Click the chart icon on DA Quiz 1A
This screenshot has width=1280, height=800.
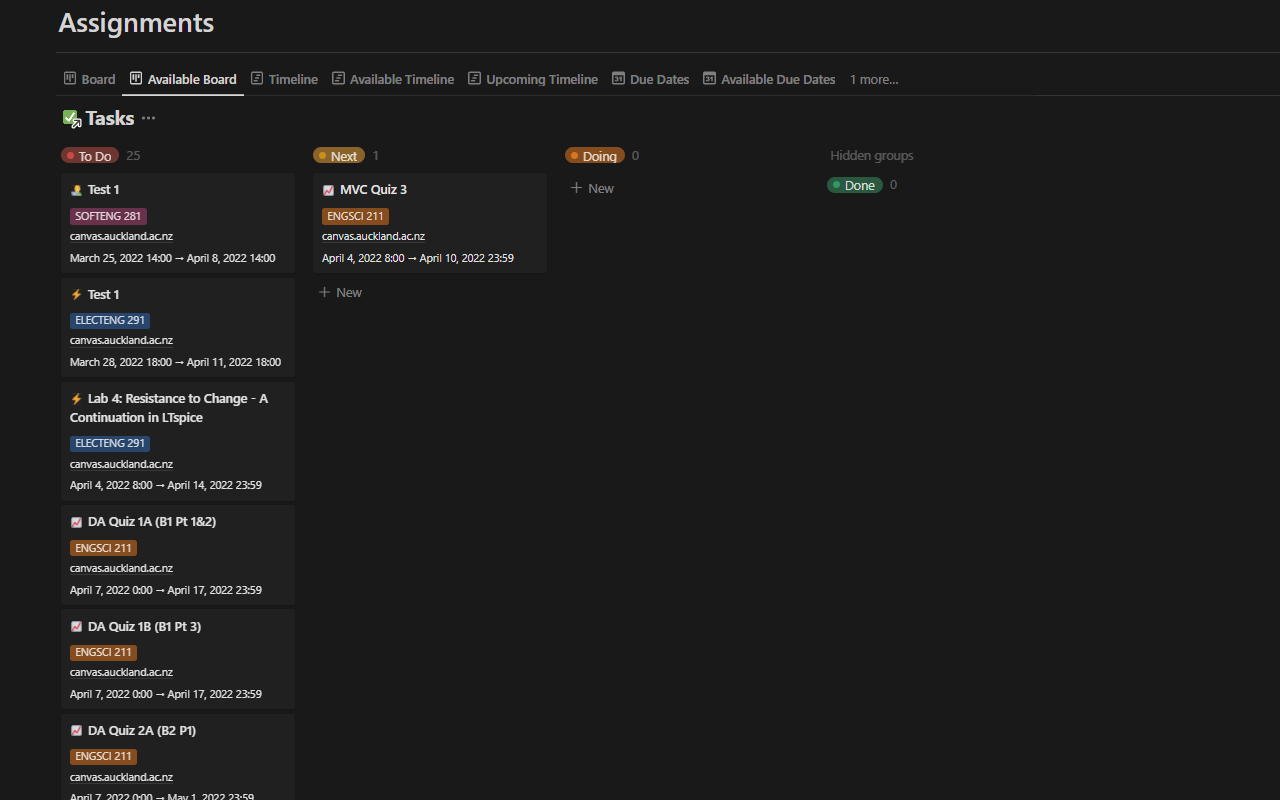[x=77, y=522]
